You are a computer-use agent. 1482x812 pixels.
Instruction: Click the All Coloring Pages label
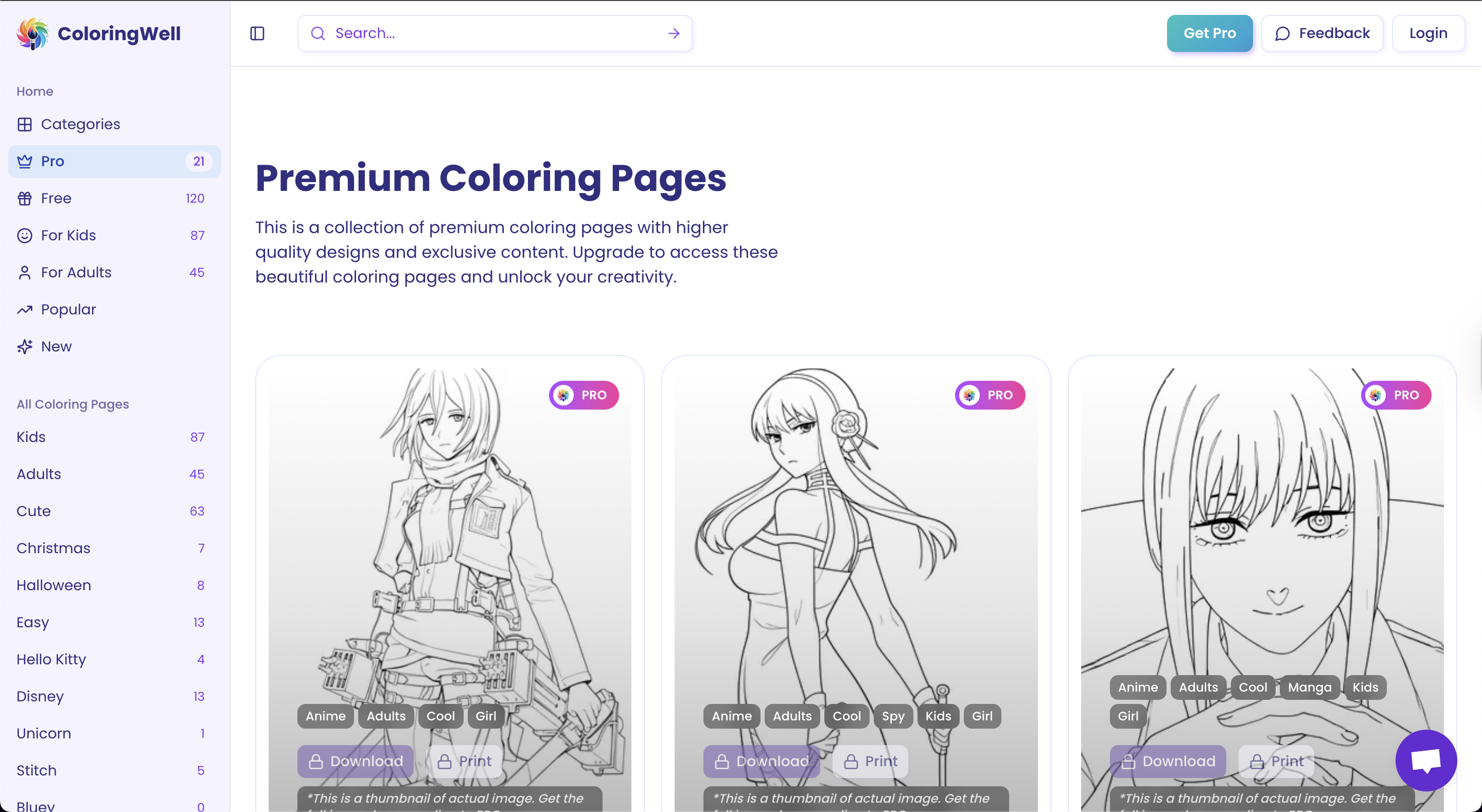click(73, 404)
